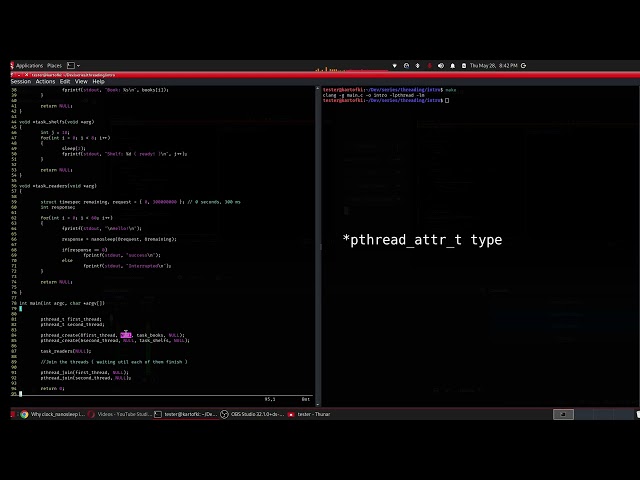Open the Help menu

click(98, 82)
